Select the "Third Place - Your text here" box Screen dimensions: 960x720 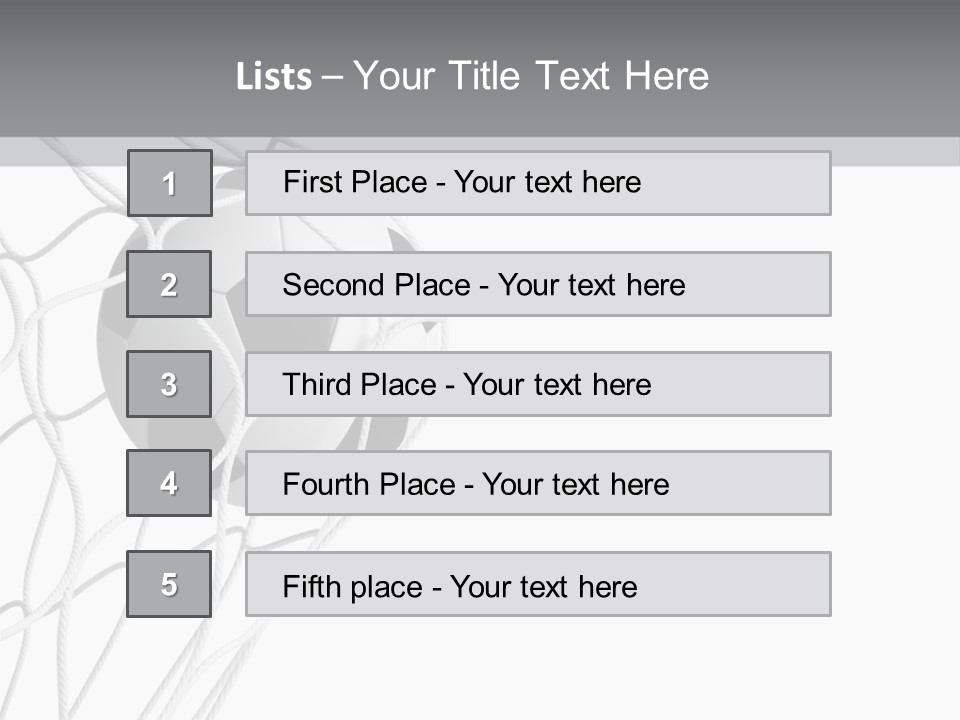[x=538, y=384]
